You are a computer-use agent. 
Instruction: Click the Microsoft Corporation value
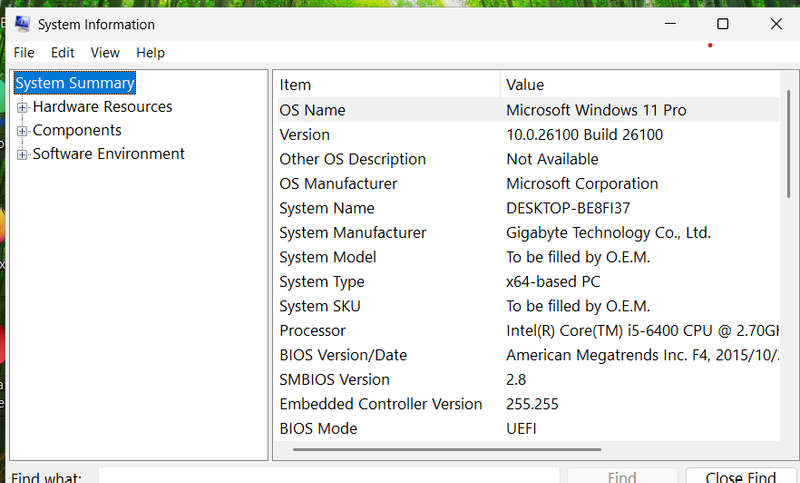[582, 184]
